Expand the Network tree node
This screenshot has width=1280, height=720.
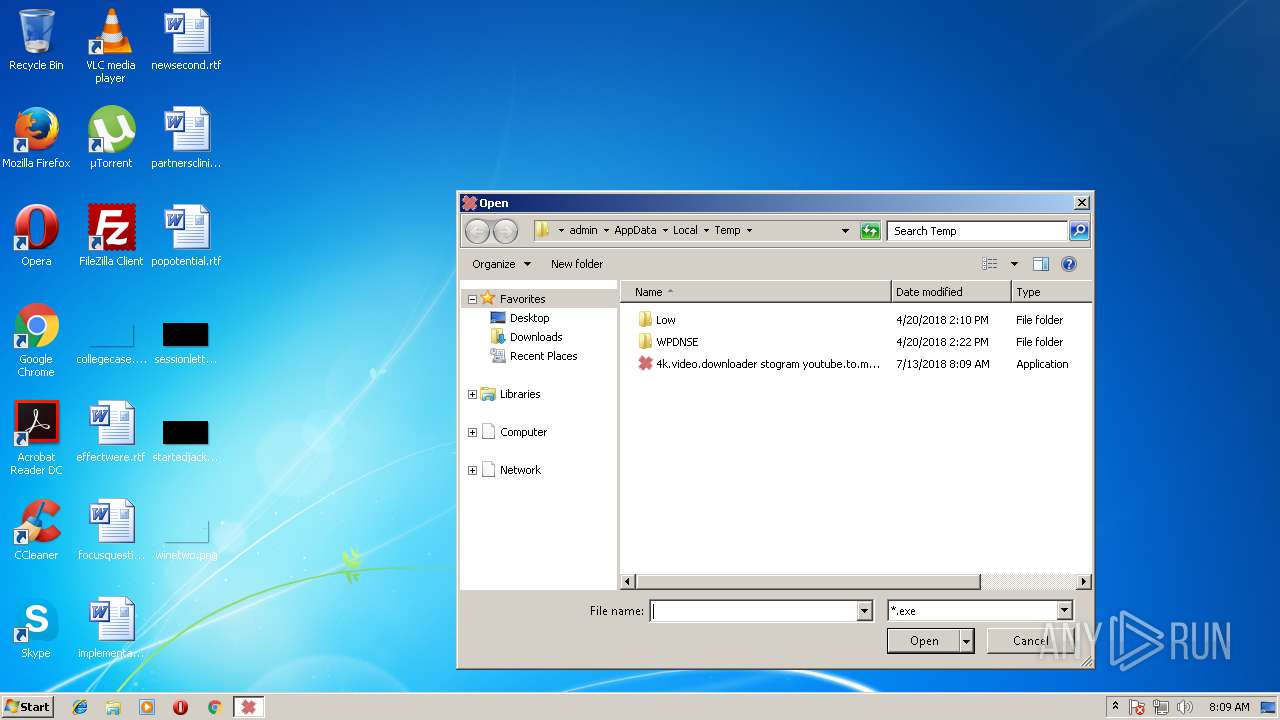pos(472,470)
